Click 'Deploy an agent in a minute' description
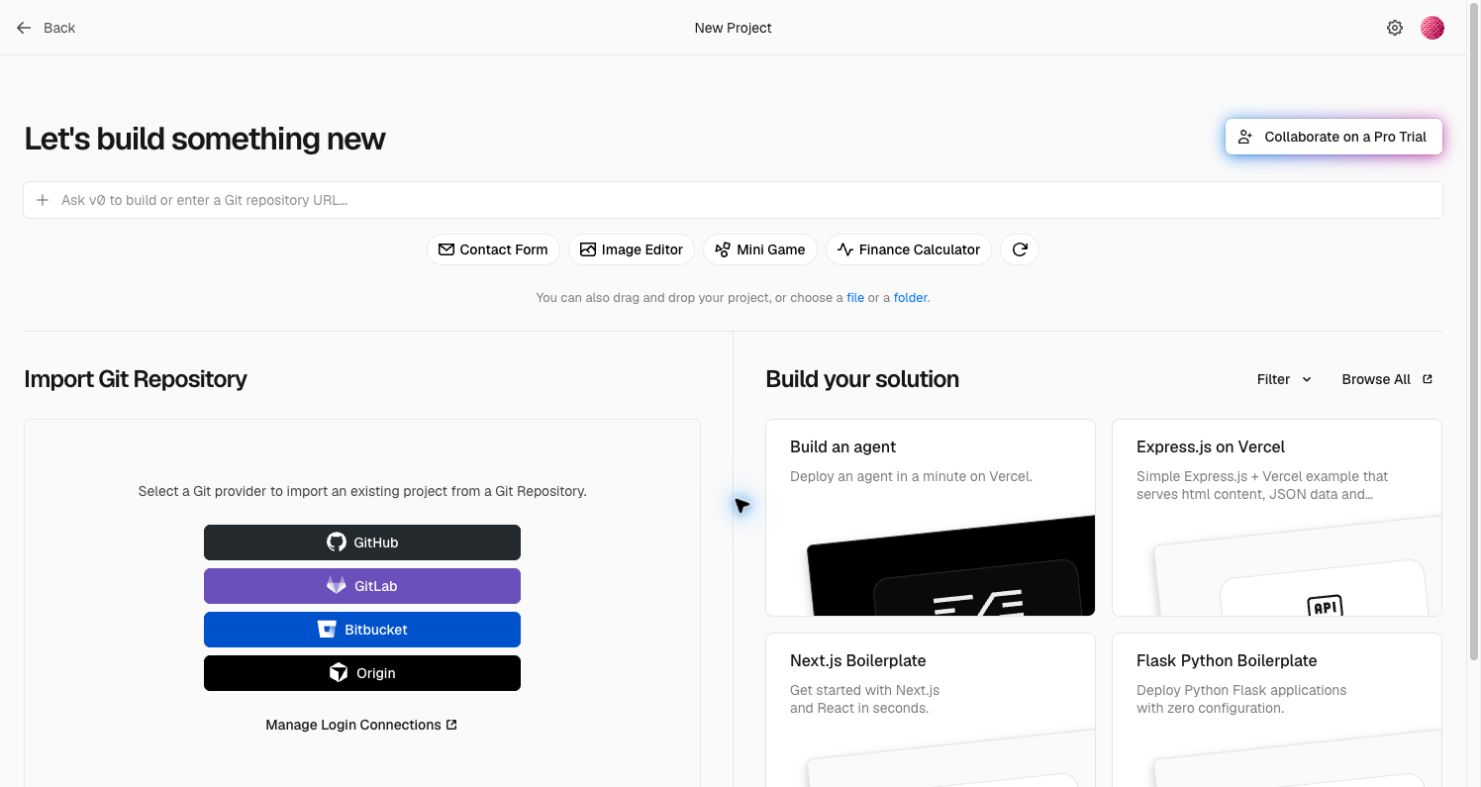Viewport: 1481px width, 787px height. coord(911,477)
